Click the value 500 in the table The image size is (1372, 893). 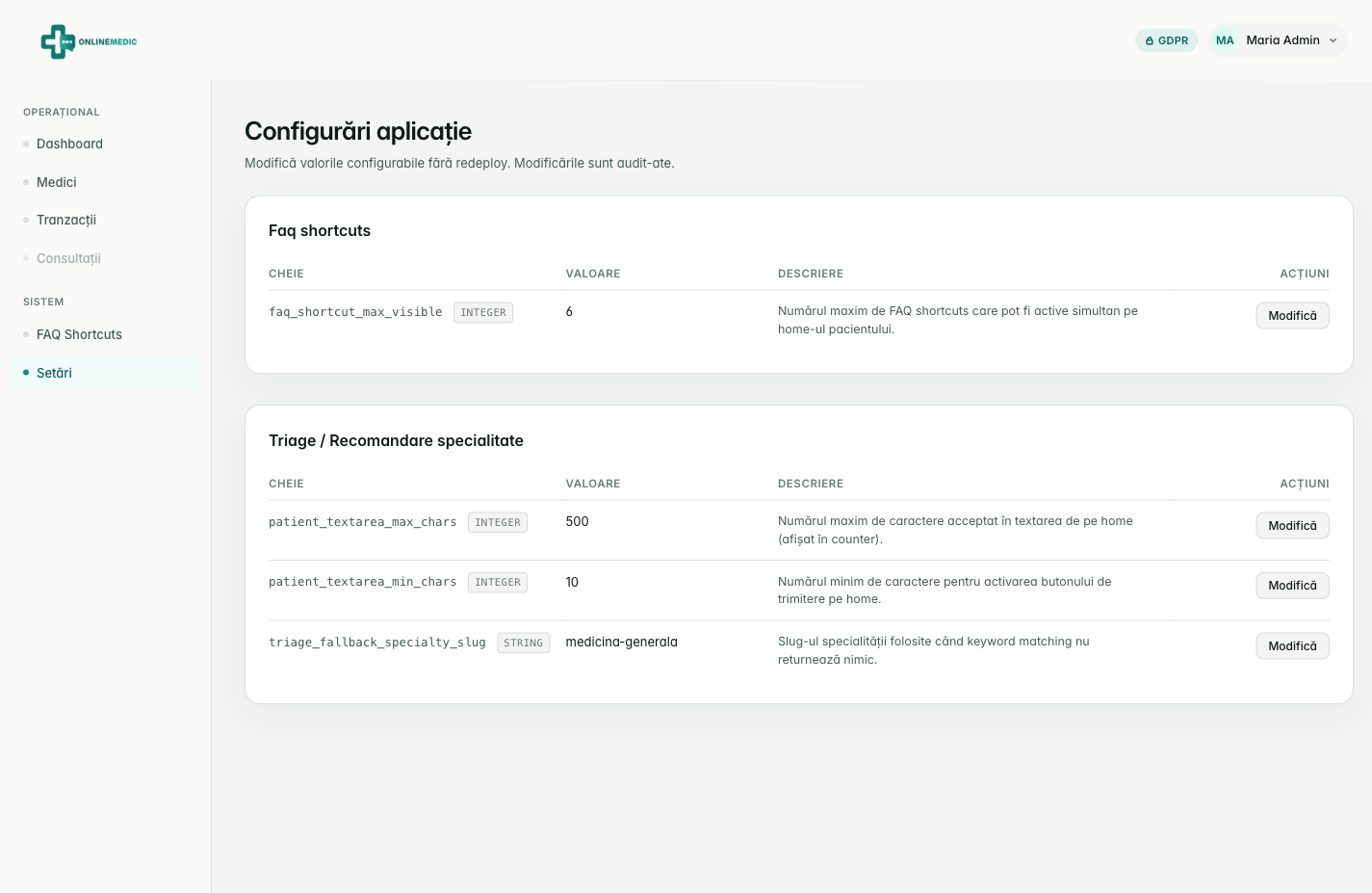click(577, 521)
